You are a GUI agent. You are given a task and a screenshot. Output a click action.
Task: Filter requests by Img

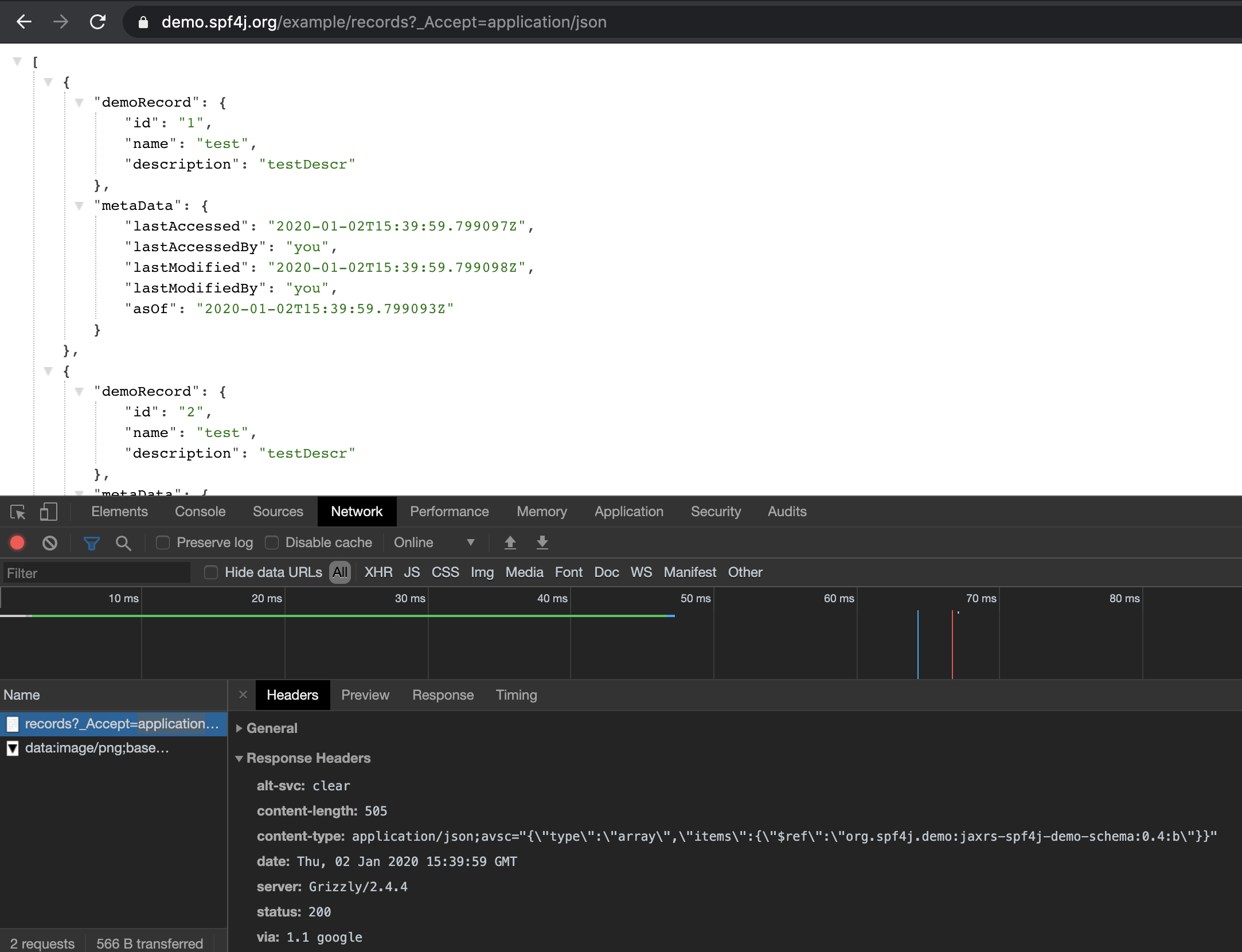[482, 572]
